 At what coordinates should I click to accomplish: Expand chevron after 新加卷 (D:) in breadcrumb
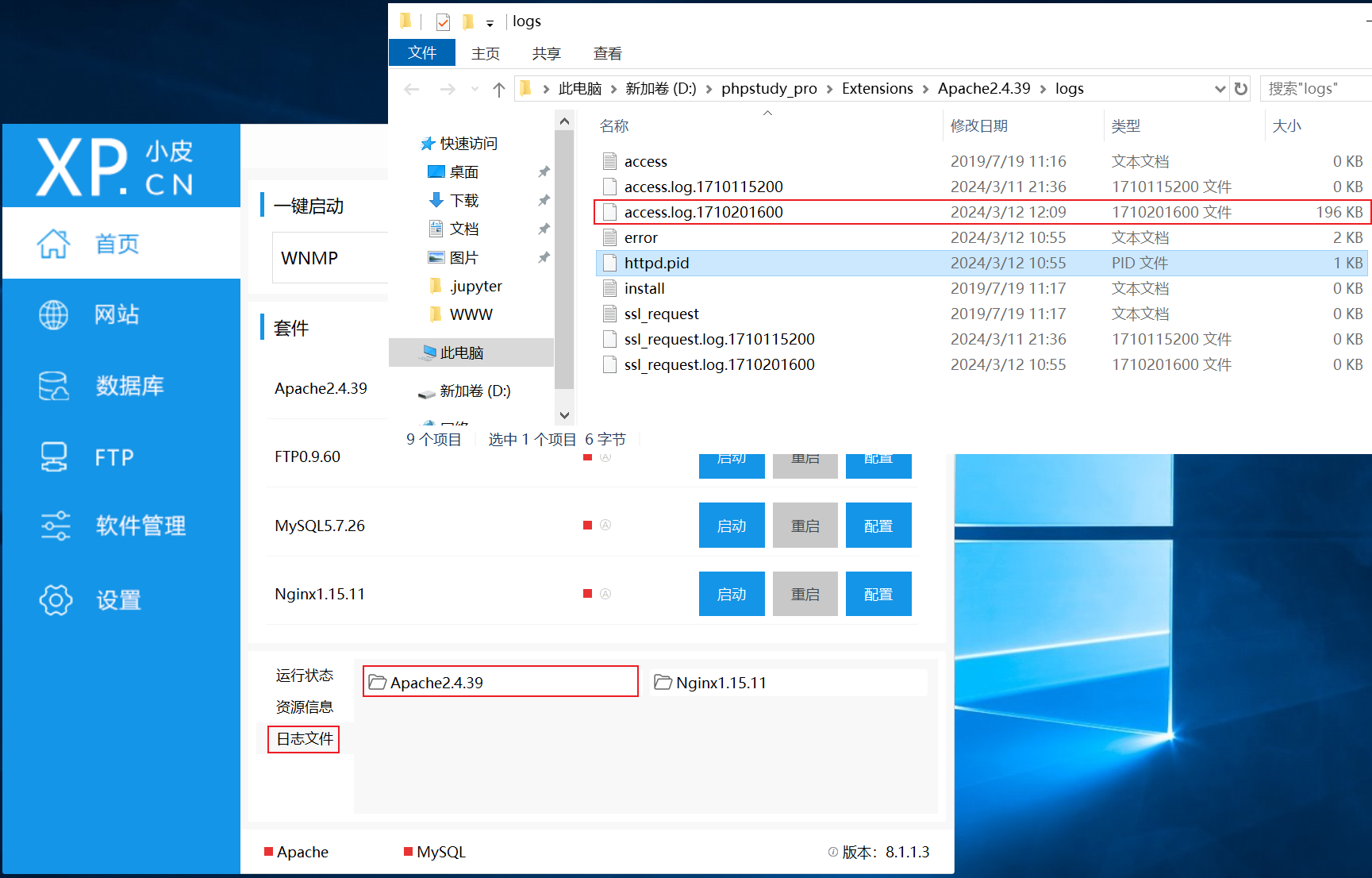click(709, 89)
